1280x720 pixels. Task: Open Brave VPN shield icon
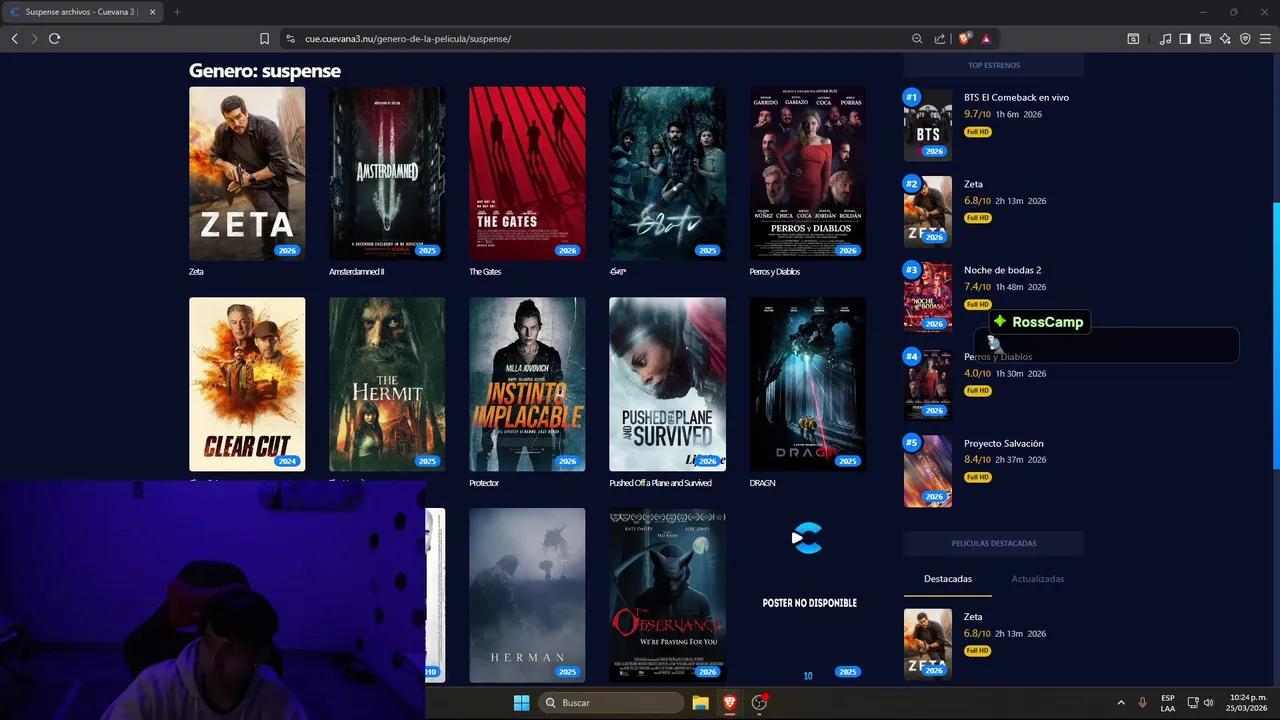coord(1245,39)
